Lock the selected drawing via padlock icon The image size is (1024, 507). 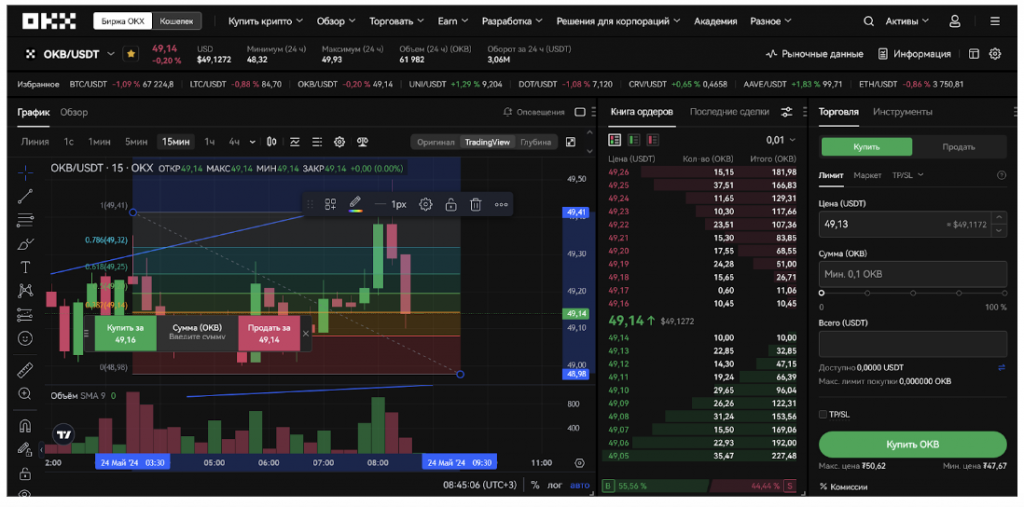(x=451, y=204)
